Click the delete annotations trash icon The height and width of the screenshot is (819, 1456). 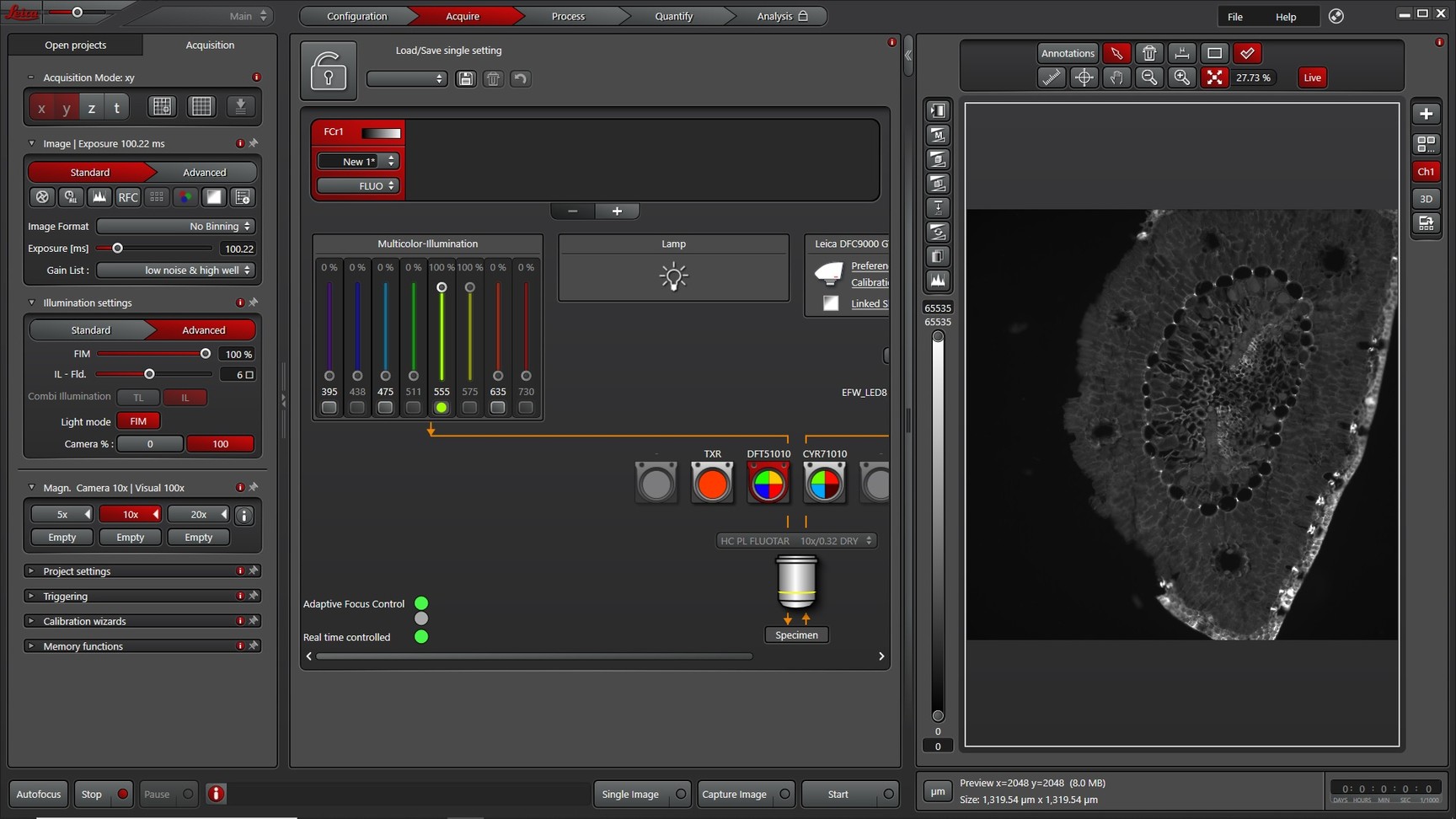[x=1149, y=53]
